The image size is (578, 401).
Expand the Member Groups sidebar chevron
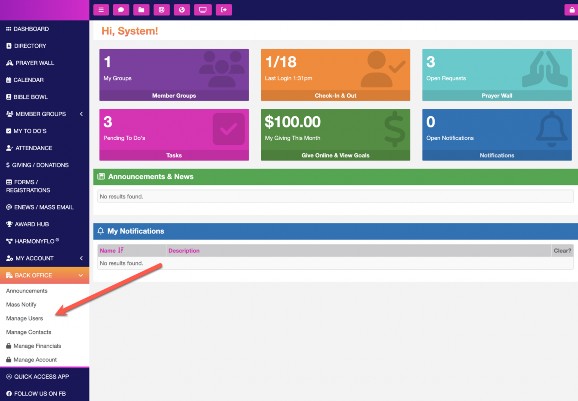(x=81, y=114)
